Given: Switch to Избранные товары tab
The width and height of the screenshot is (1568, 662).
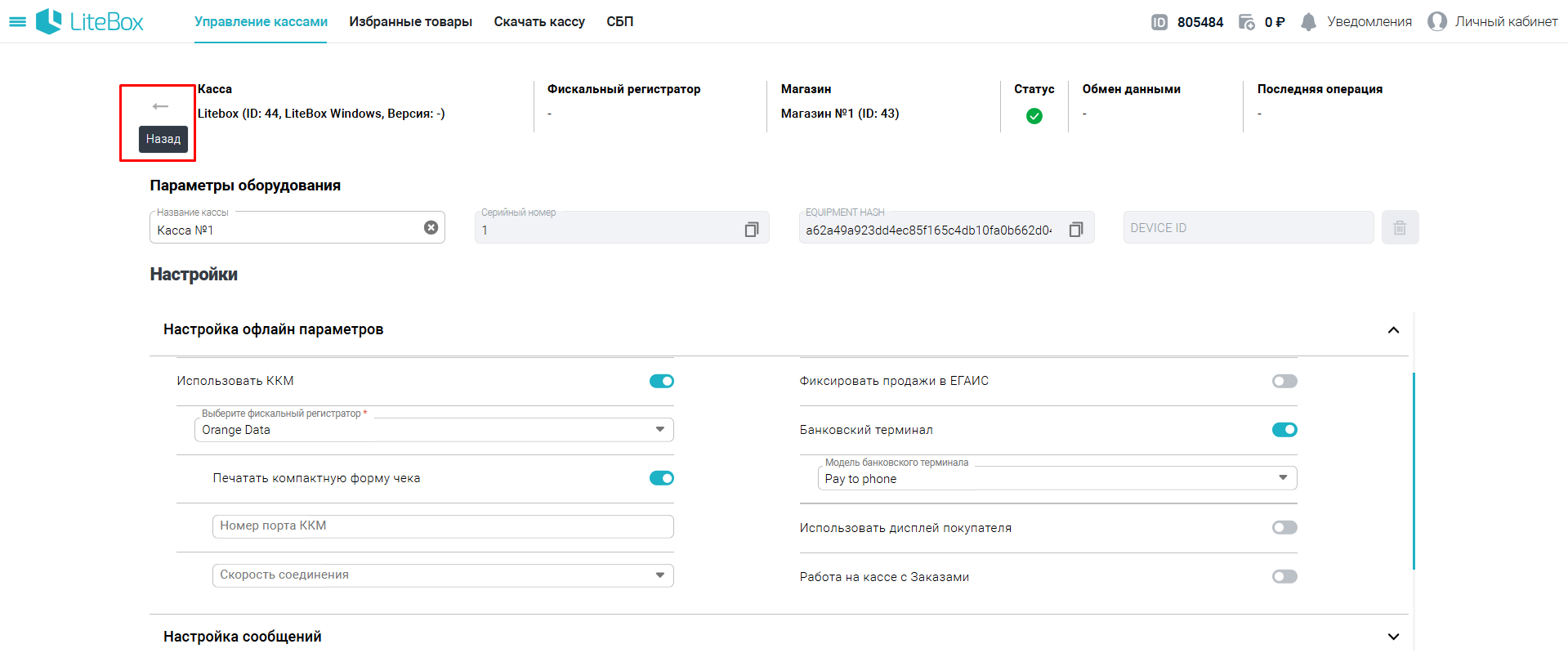Looking at the screenshot, I should (410, 21).
